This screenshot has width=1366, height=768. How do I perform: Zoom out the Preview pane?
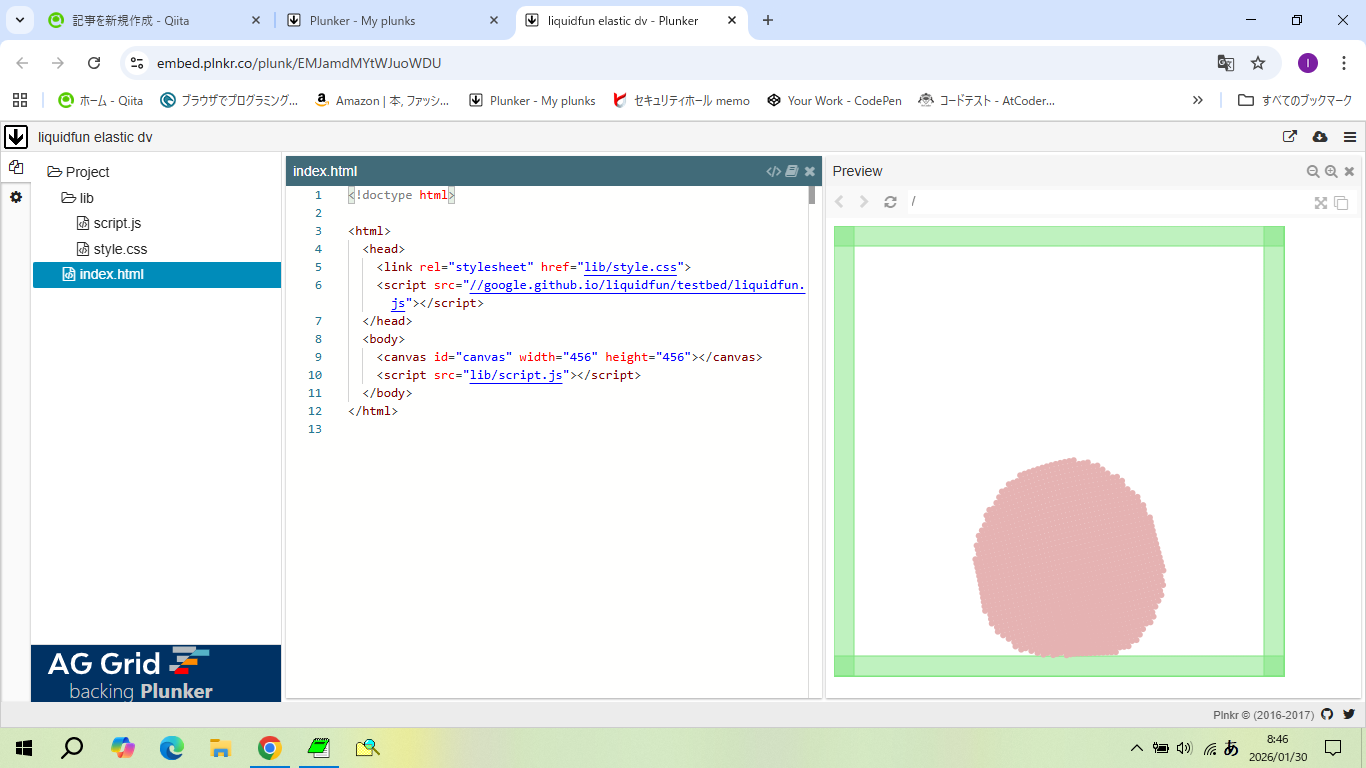[1313, 171]
